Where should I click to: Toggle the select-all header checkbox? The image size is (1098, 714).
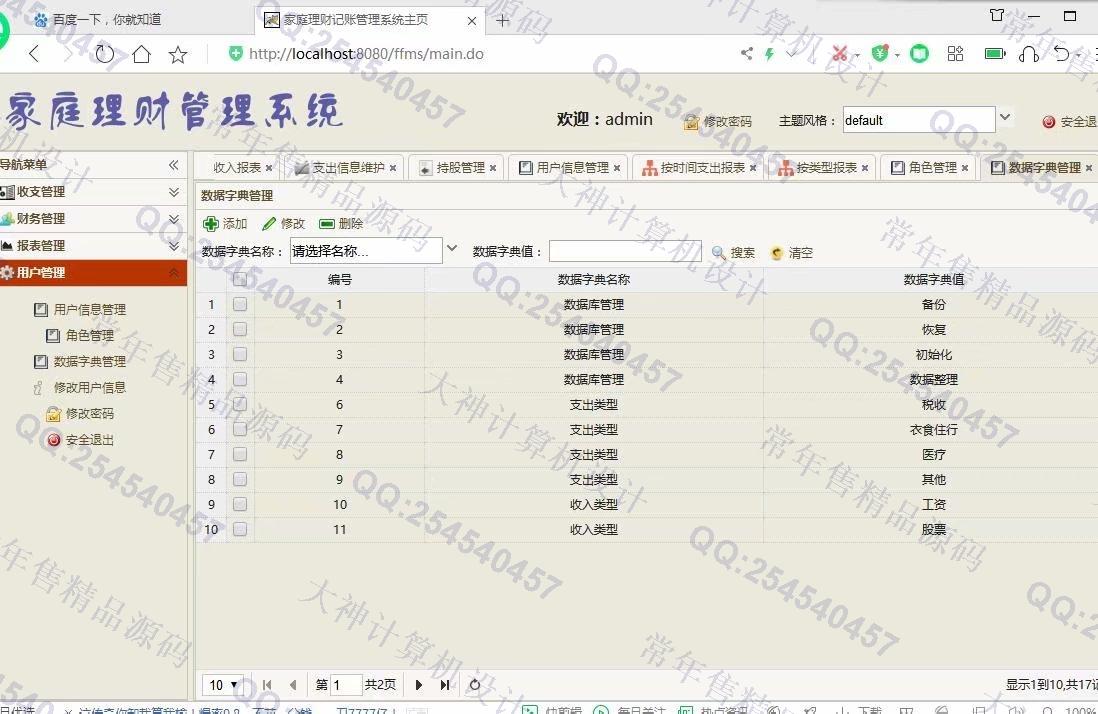[240, 279]
